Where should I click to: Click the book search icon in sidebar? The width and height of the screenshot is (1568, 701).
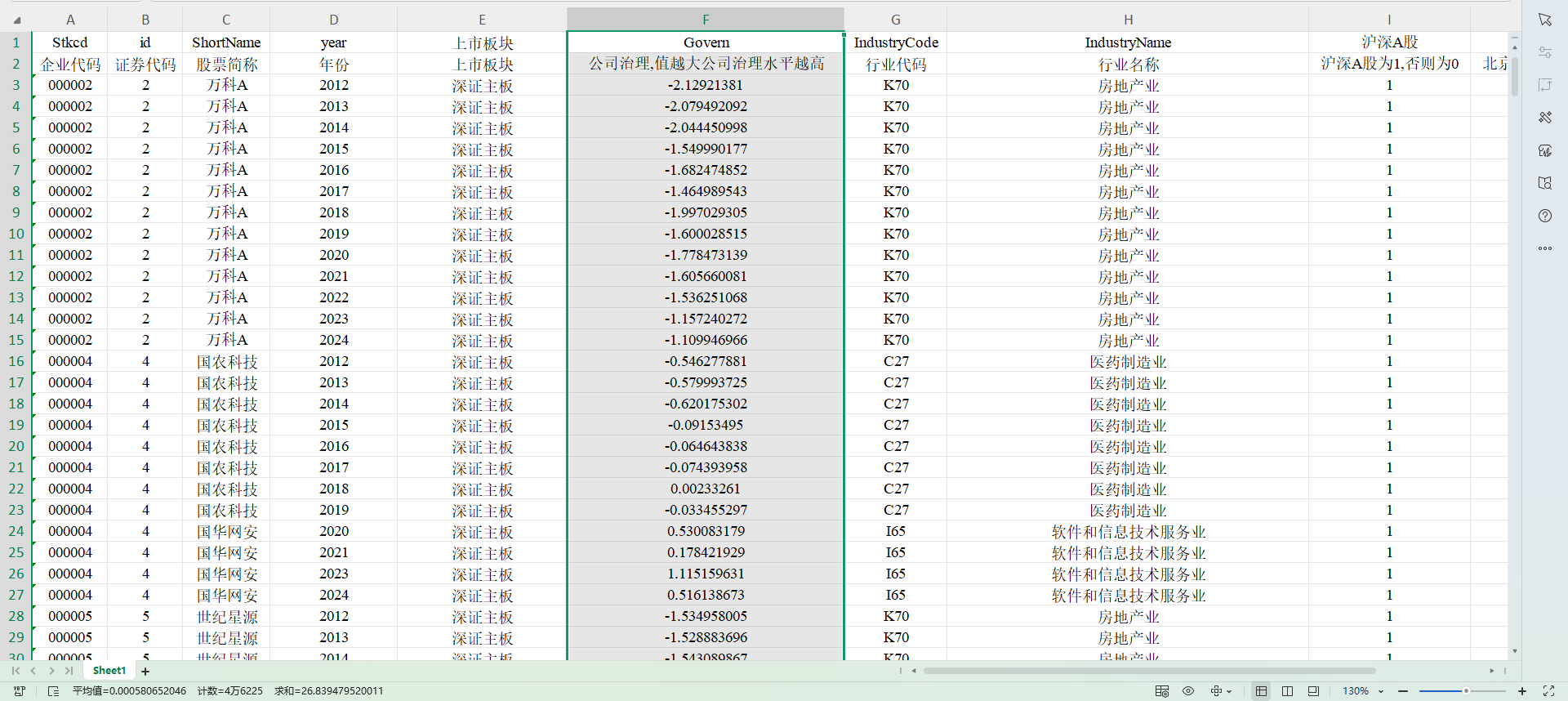[1544, 183]
